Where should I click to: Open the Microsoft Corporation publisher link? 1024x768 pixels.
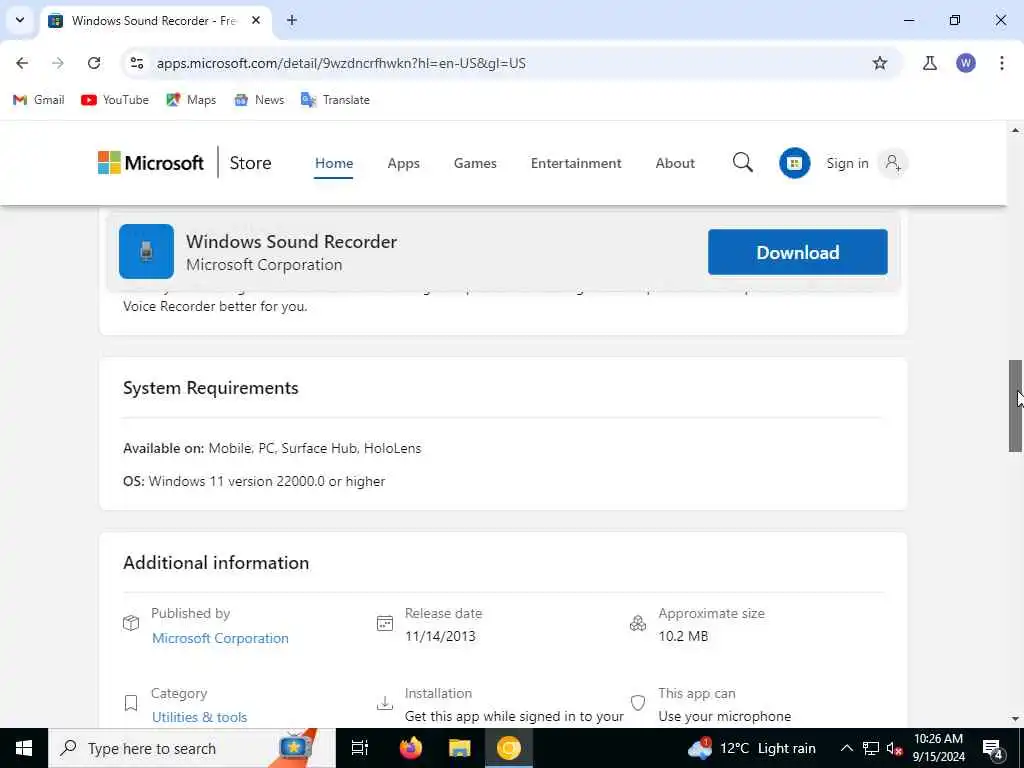[x=220, y=638]
